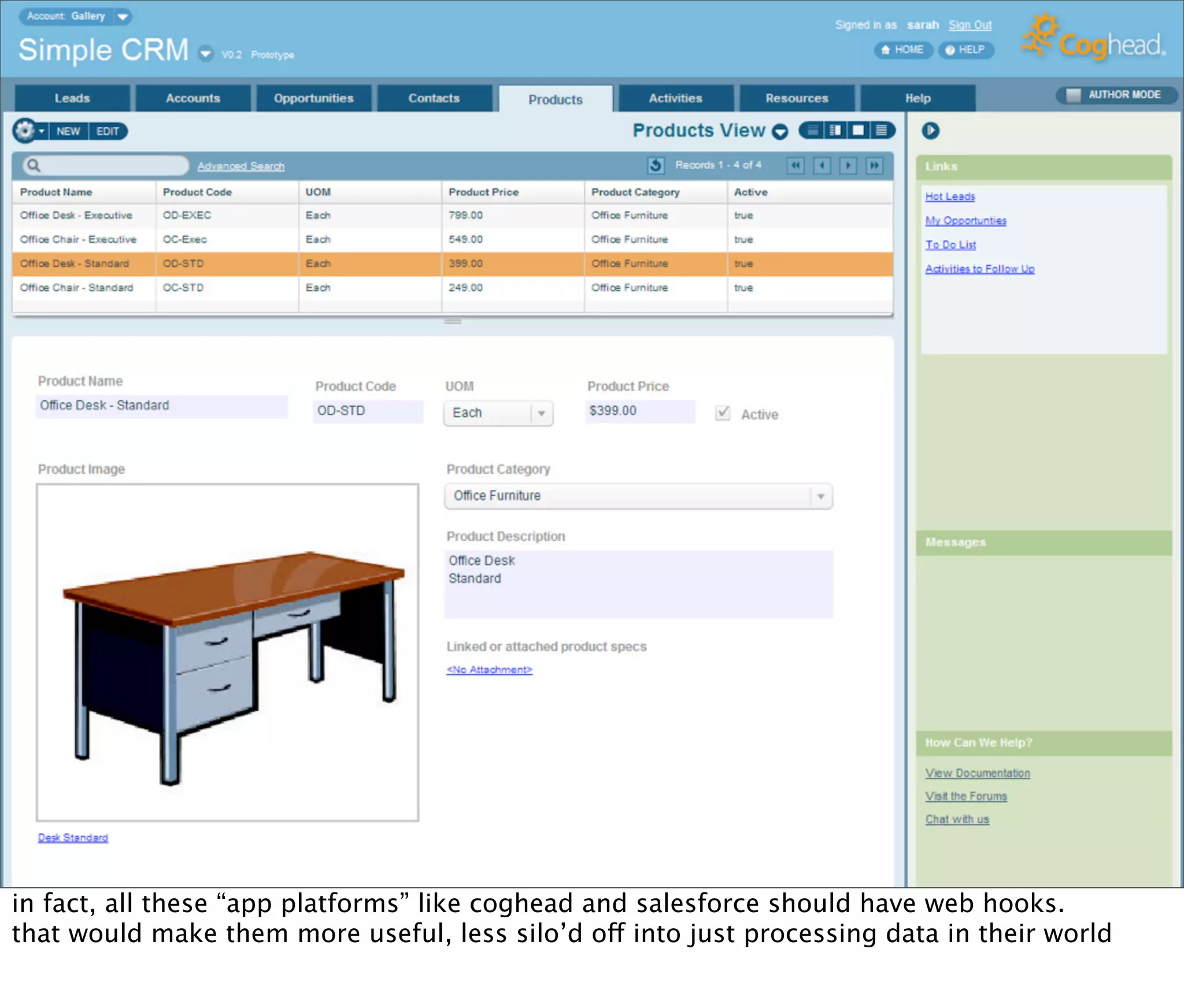Open the Account Gallery dropdown
Screen dimensions: 1184x1008
123,17
